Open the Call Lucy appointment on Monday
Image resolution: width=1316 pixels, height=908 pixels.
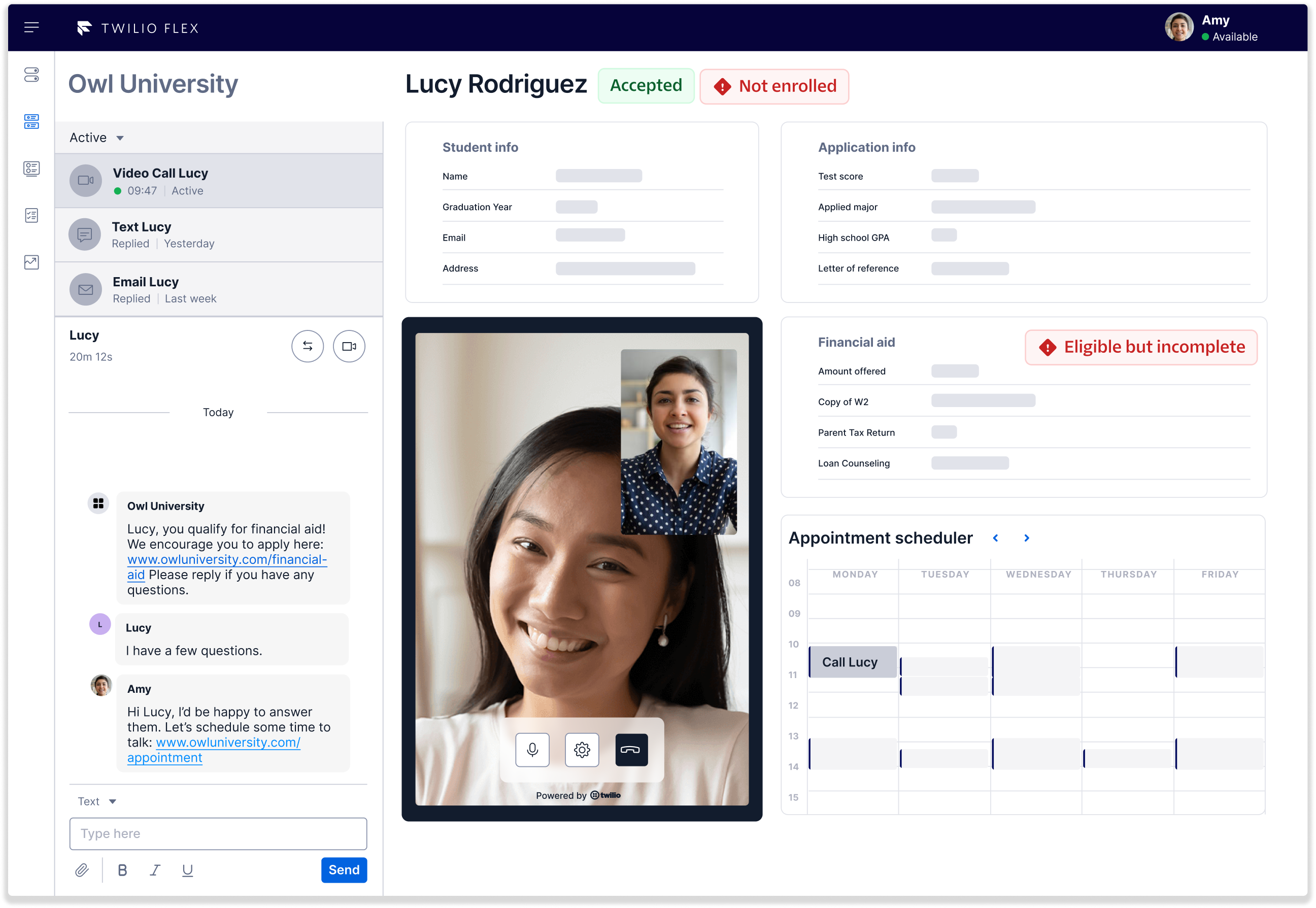(854, 662)
